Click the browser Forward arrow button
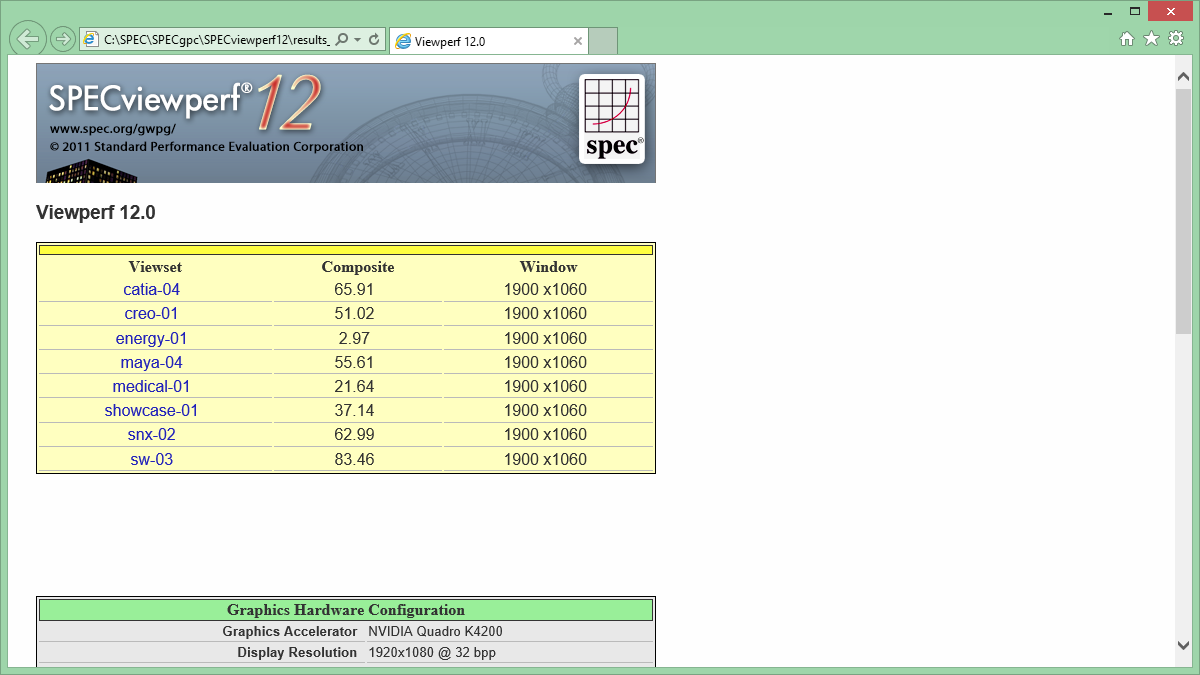This screenshot has width=1200, height=675. coord(62,39)
